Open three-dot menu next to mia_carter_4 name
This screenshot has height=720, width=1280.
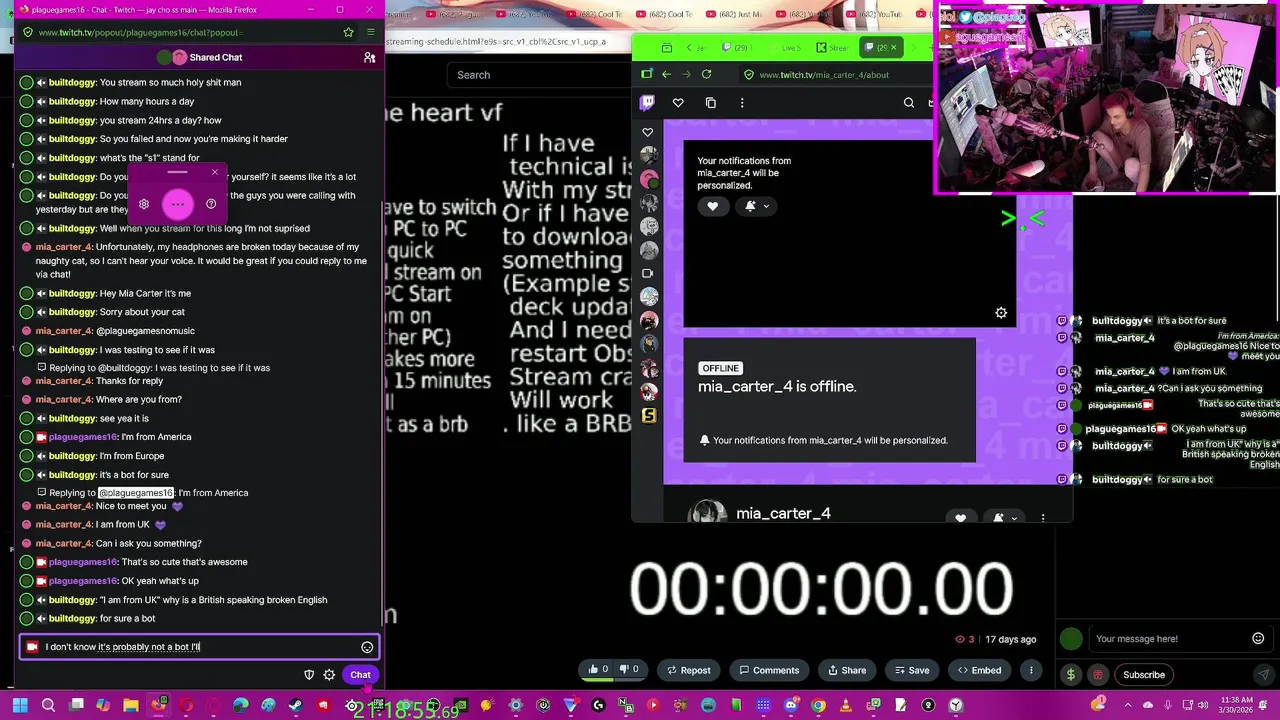click(1043, 518)
